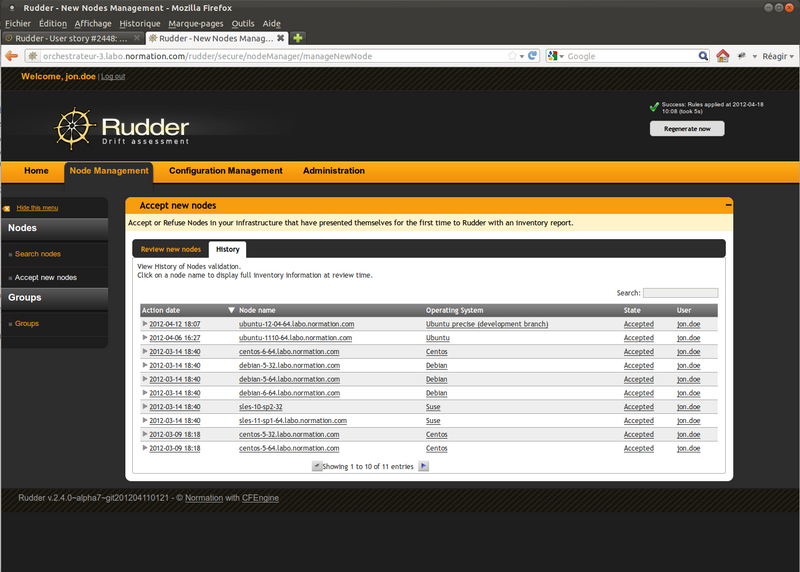
Task: Open Firefox home page icon
Action: tap(722, 56)
